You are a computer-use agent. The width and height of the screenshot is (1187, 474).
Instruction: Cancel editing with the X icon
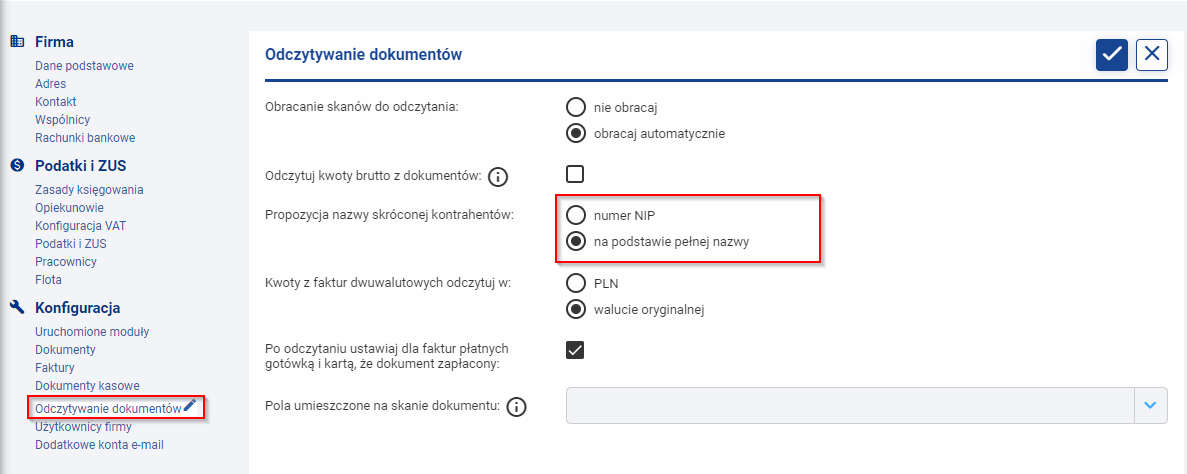coord(1152,54)
